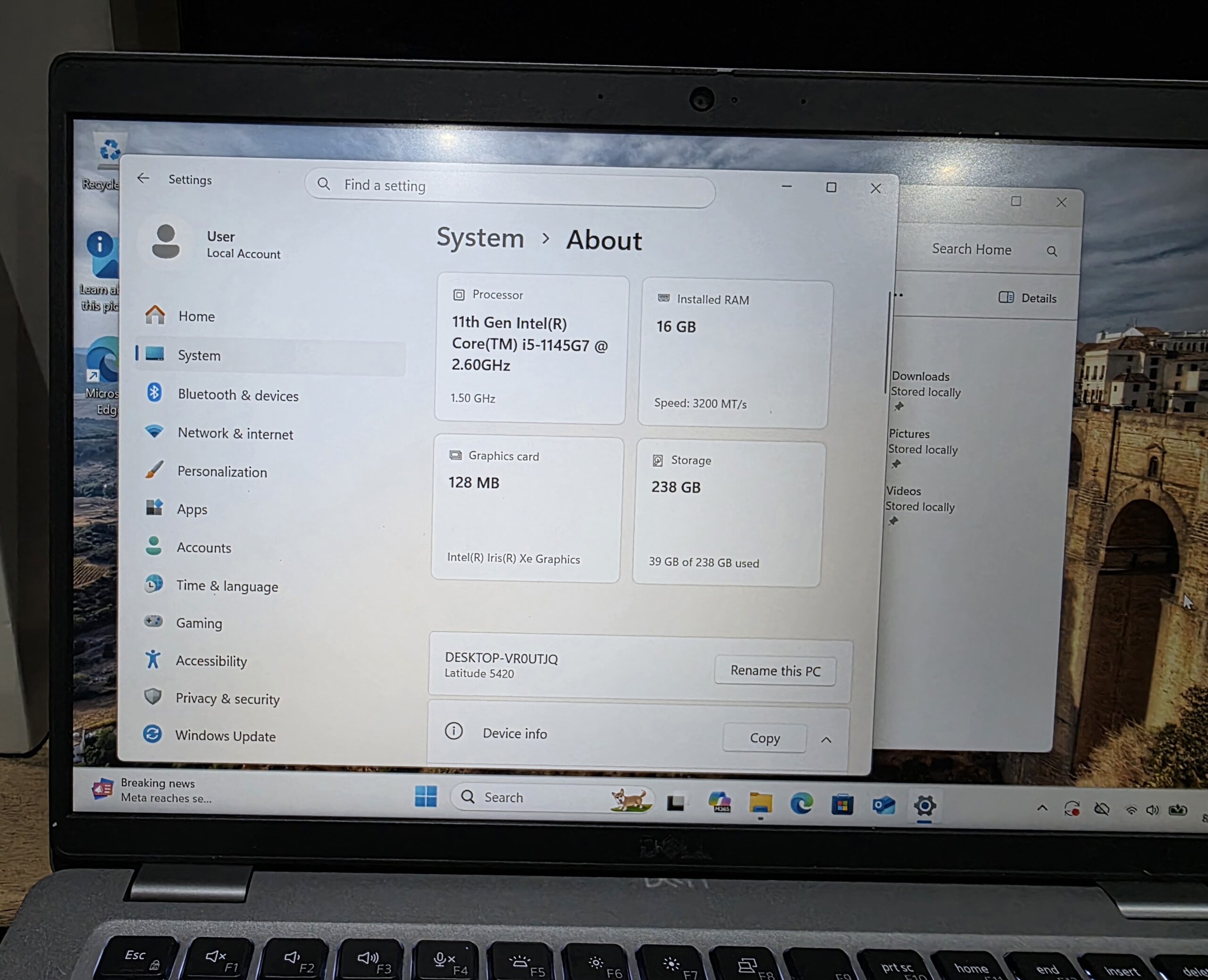
Task: Close the File Explorer window
Action: point(1061,202)
